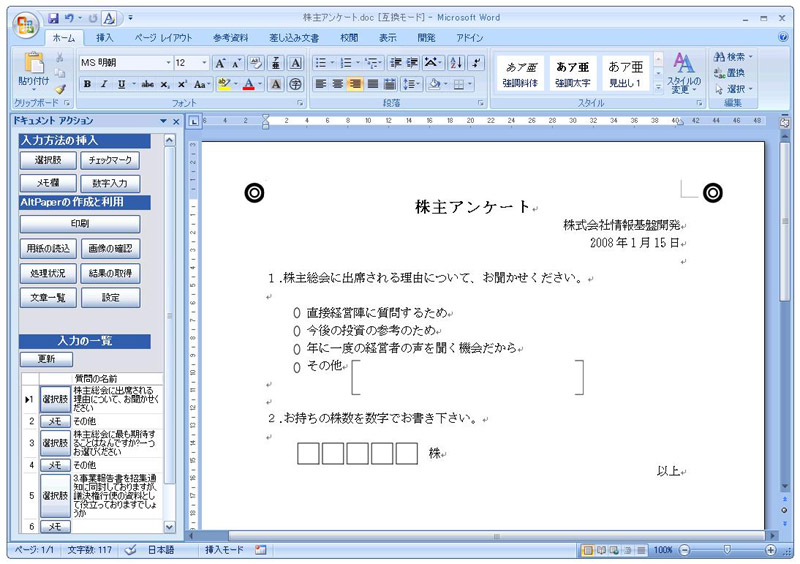This screenshot has width=800, height=564.
Task: Click the bulleted list icon
Action: tap(321, 62)
